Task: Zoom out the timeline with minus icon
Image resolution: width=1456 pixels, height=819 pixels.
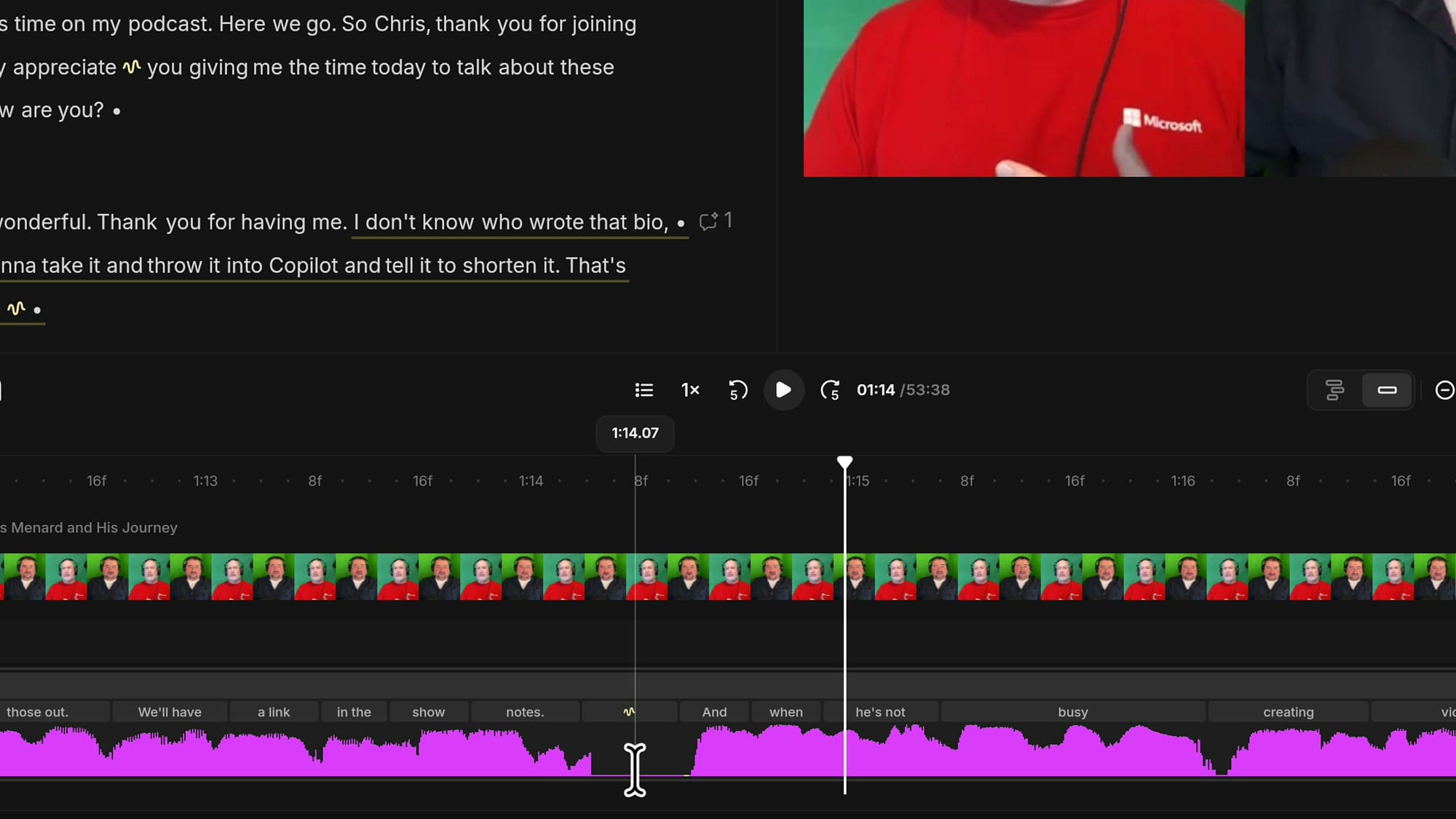Action: click(1444, 390)
